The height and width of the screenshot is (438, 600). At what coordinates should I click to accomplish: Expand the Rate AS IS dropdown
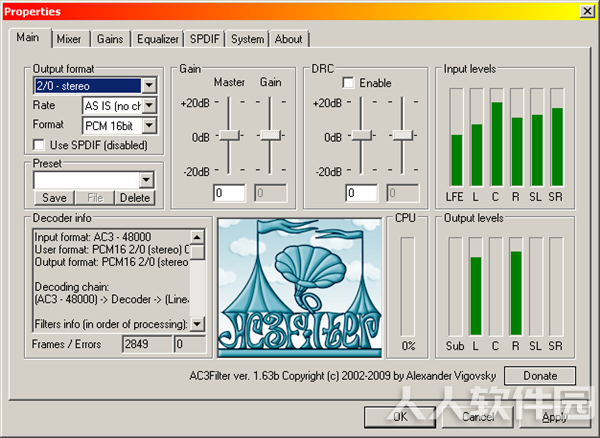pyautogui.click(x=150, y=105)
